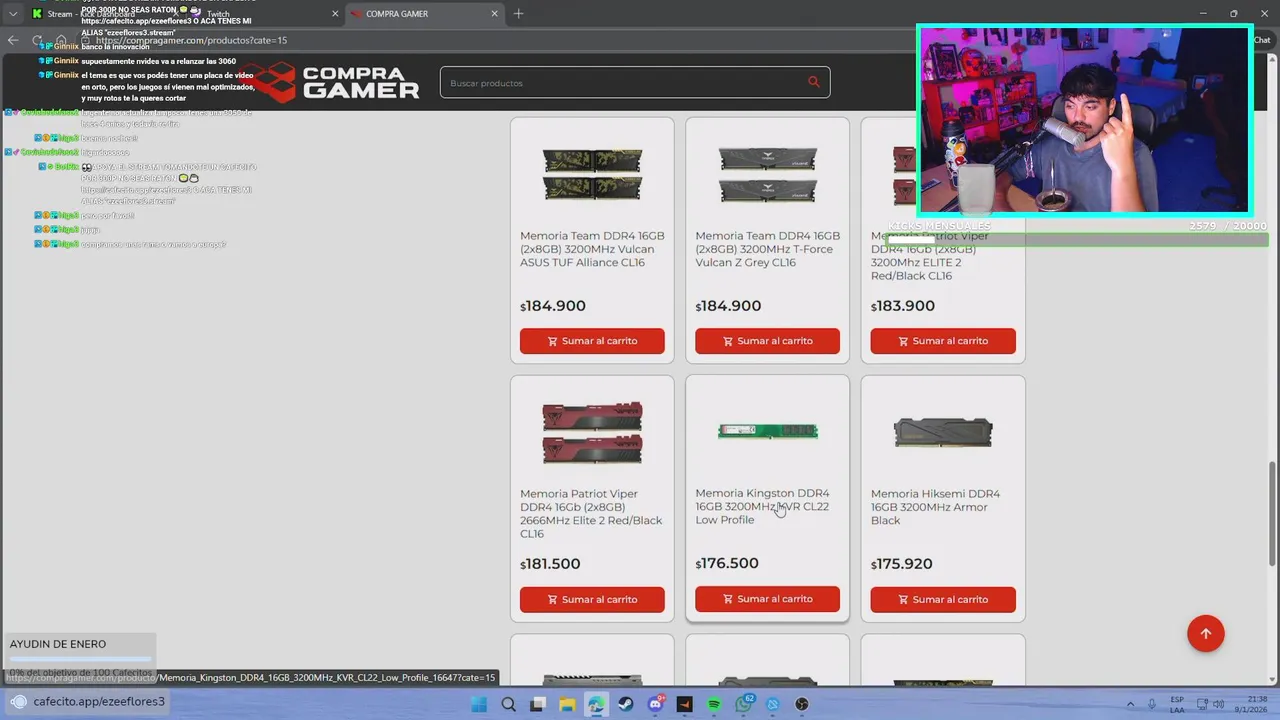Open the T-Force Vulcan Z Grey product title
Screen dimensions: 1280x720
(767, 249)
